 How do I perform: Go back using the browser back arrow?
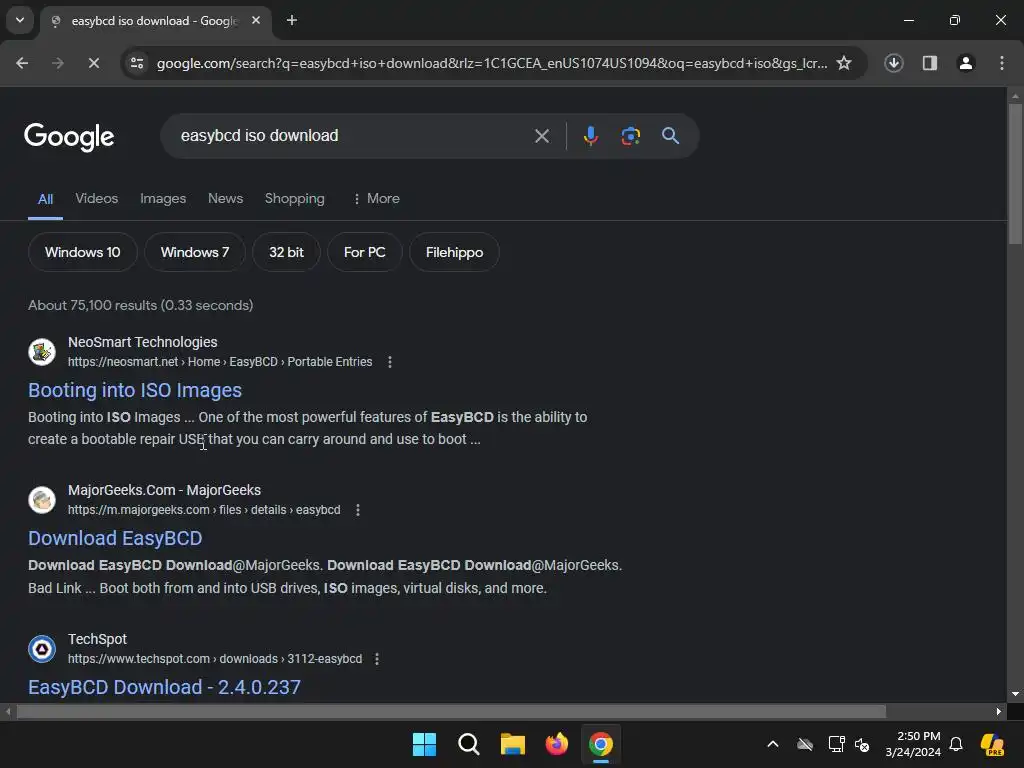(x=22, y=63)
